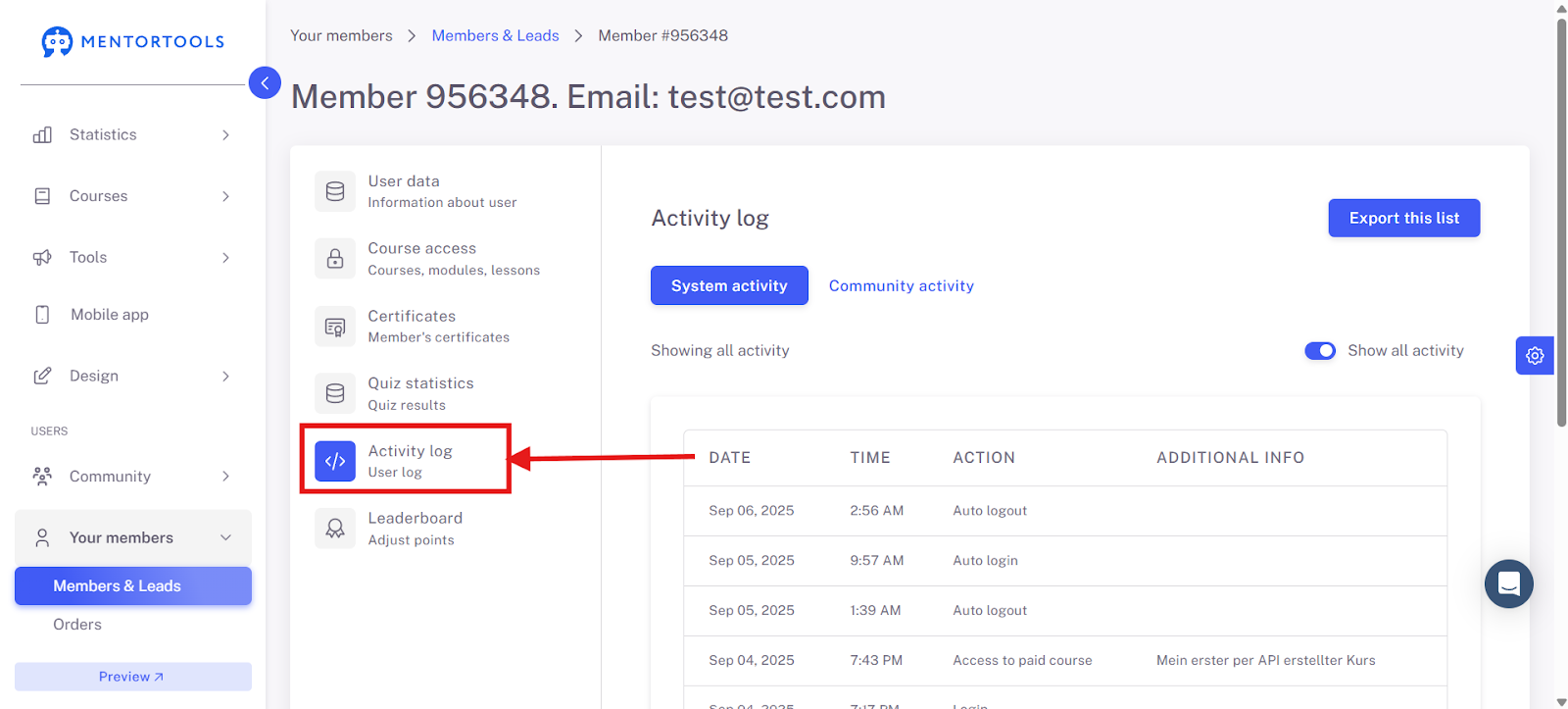Click the Preview link button

click(x=133, y=677)
